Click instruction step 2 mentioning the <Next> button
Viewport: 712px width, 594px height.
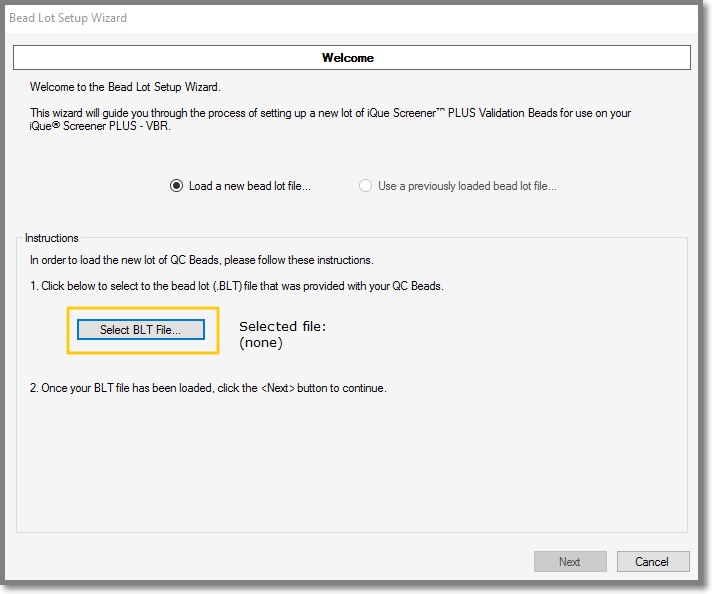tap(208, 388)
